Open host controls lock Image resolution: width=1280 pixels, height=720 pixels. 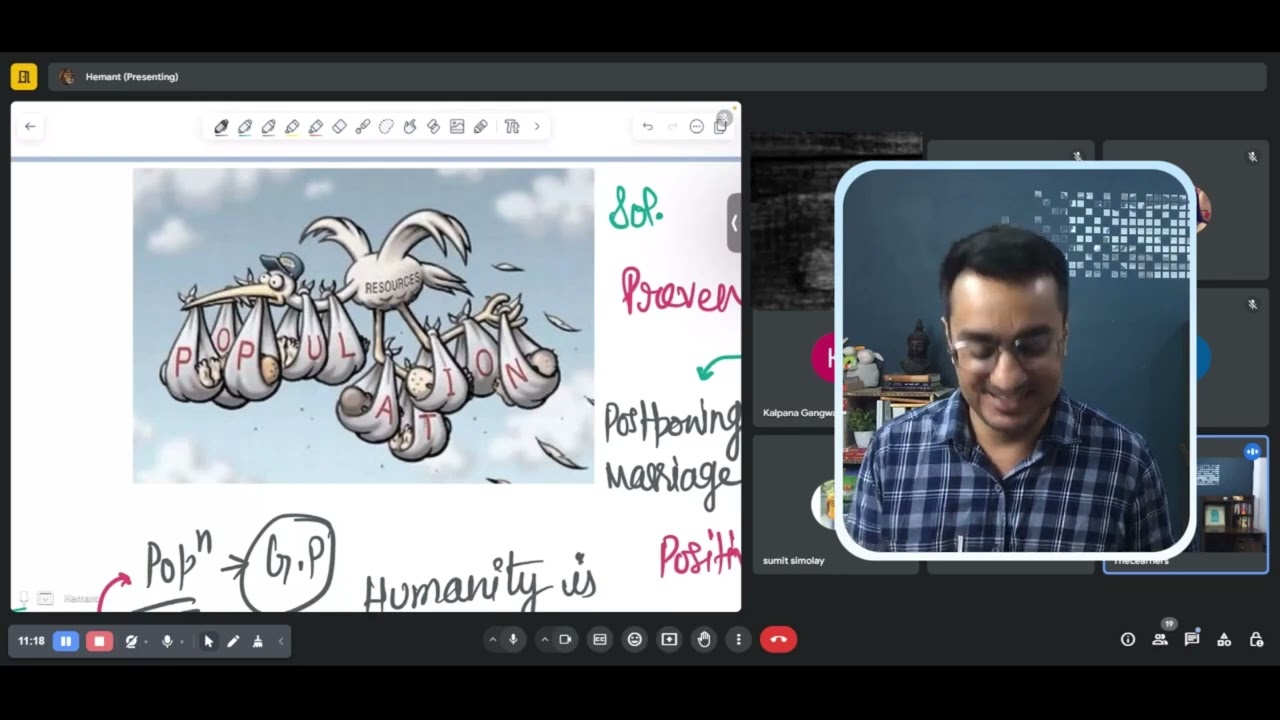coord(1256,640)
